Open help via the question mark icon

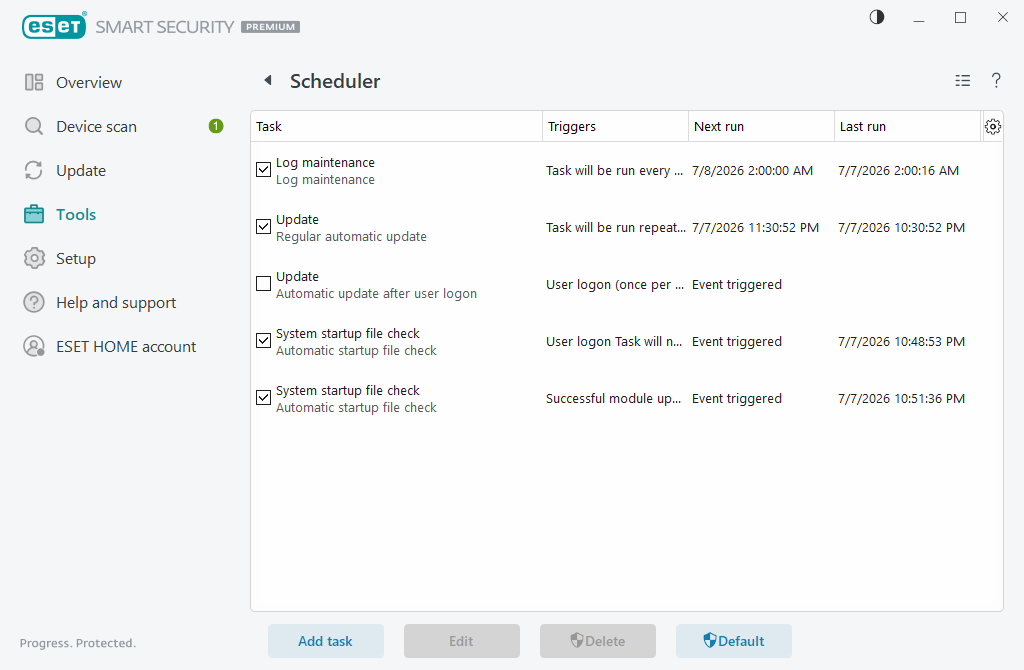coord(995,80)
